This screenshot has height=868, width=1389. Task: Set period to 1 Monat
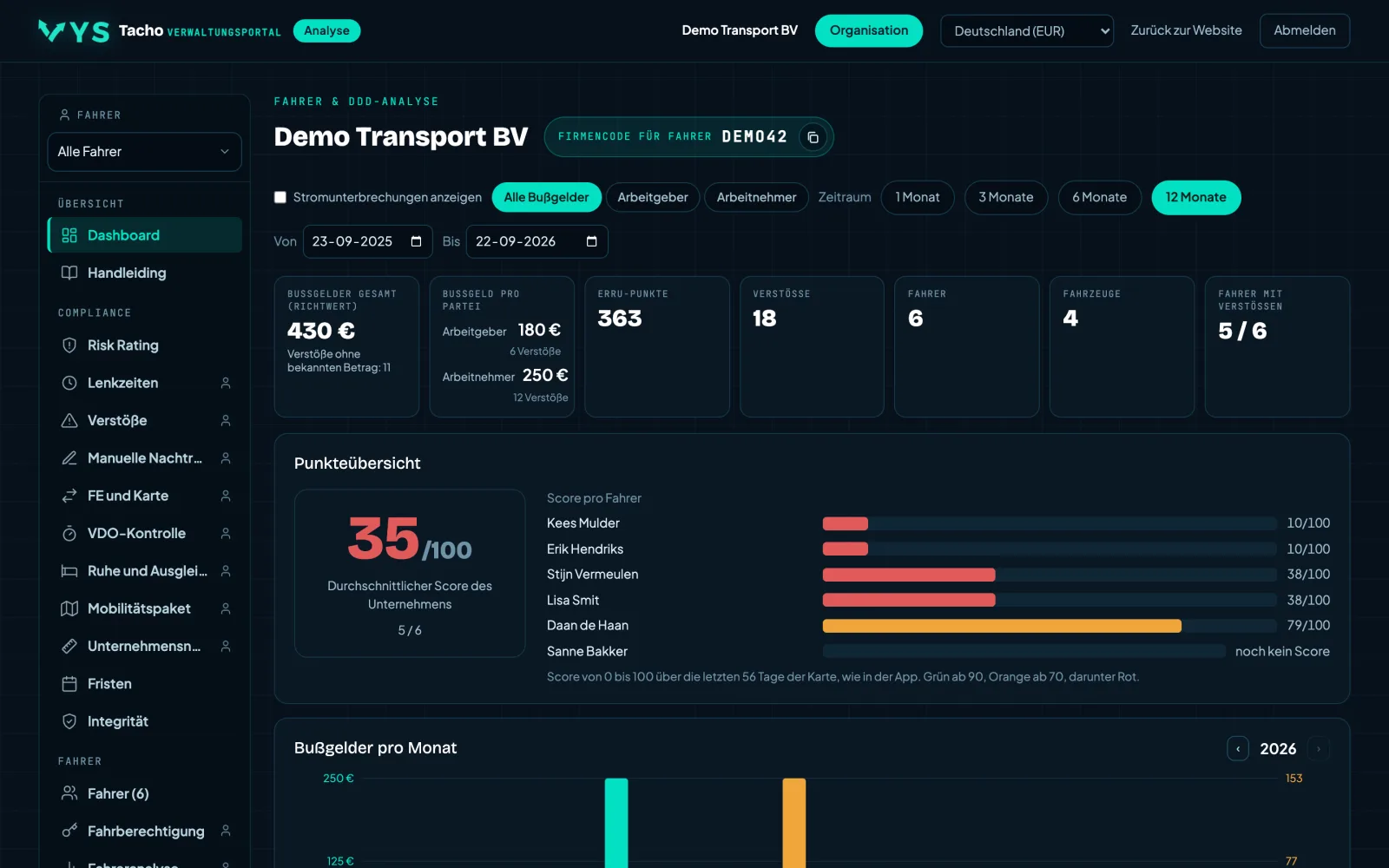pyautogui.click(x=918, y=197)
